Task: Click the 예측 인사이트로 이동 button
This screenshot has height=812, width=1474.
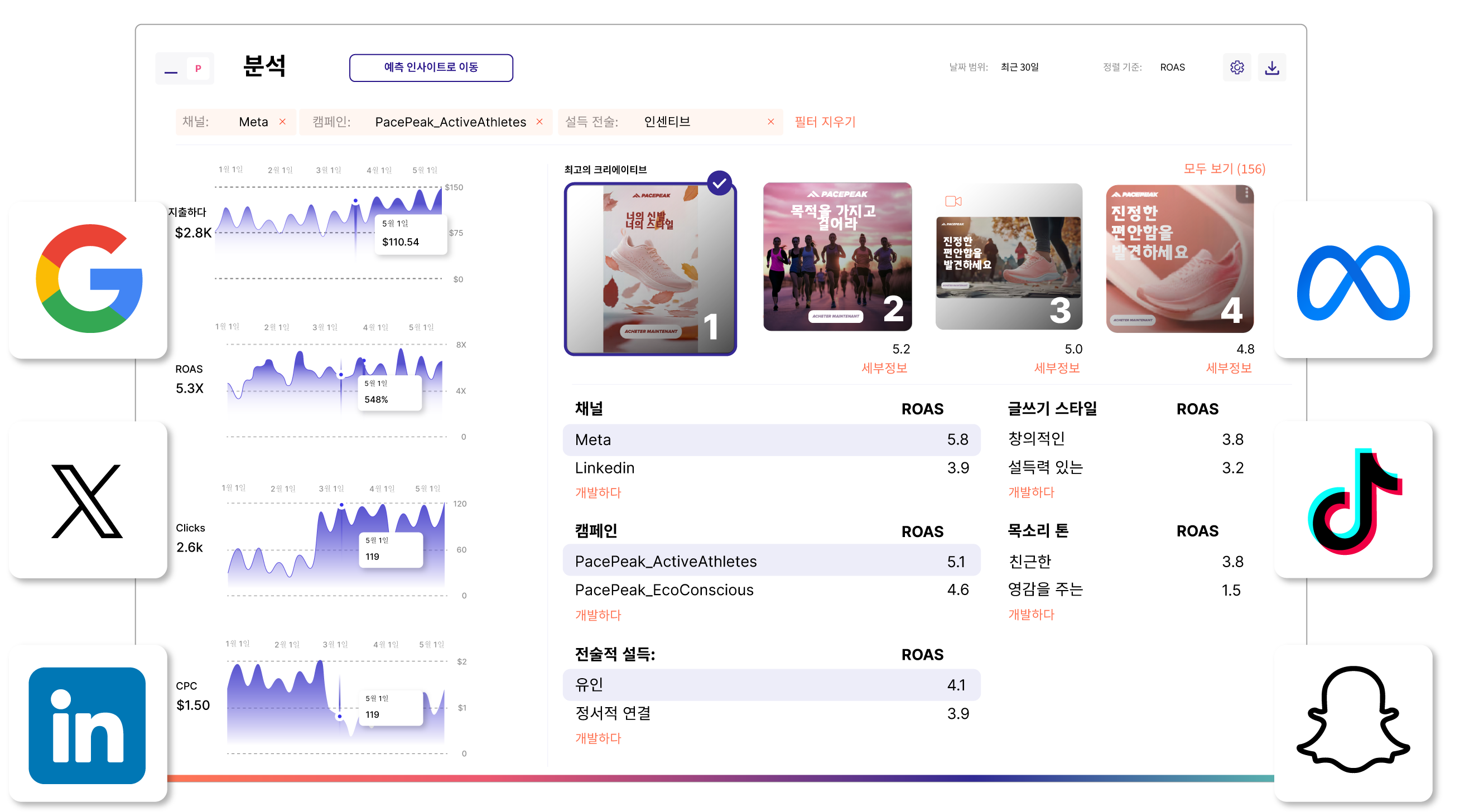Action: click(431, 67)
